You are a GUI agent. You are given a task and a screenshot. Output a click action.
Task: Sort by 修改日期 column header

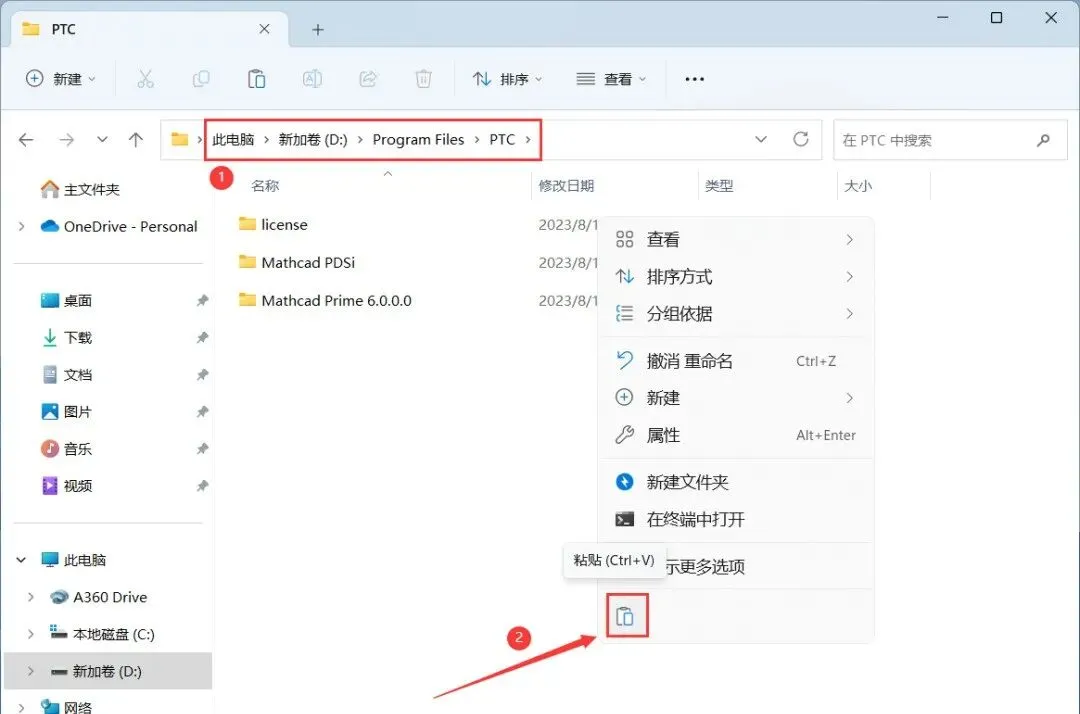566,186
